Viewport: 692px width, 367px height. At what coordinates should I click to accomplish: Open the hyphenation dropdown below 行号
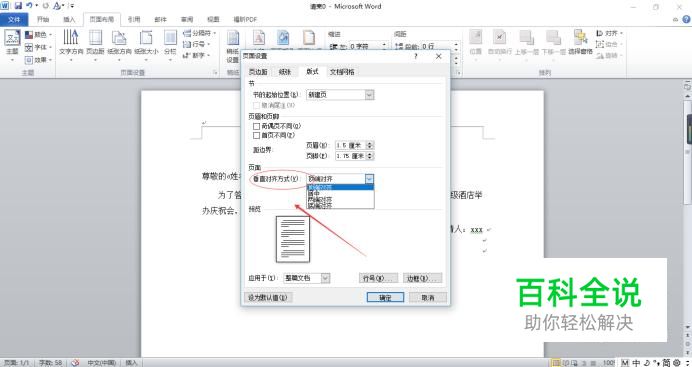click(196, 56)
